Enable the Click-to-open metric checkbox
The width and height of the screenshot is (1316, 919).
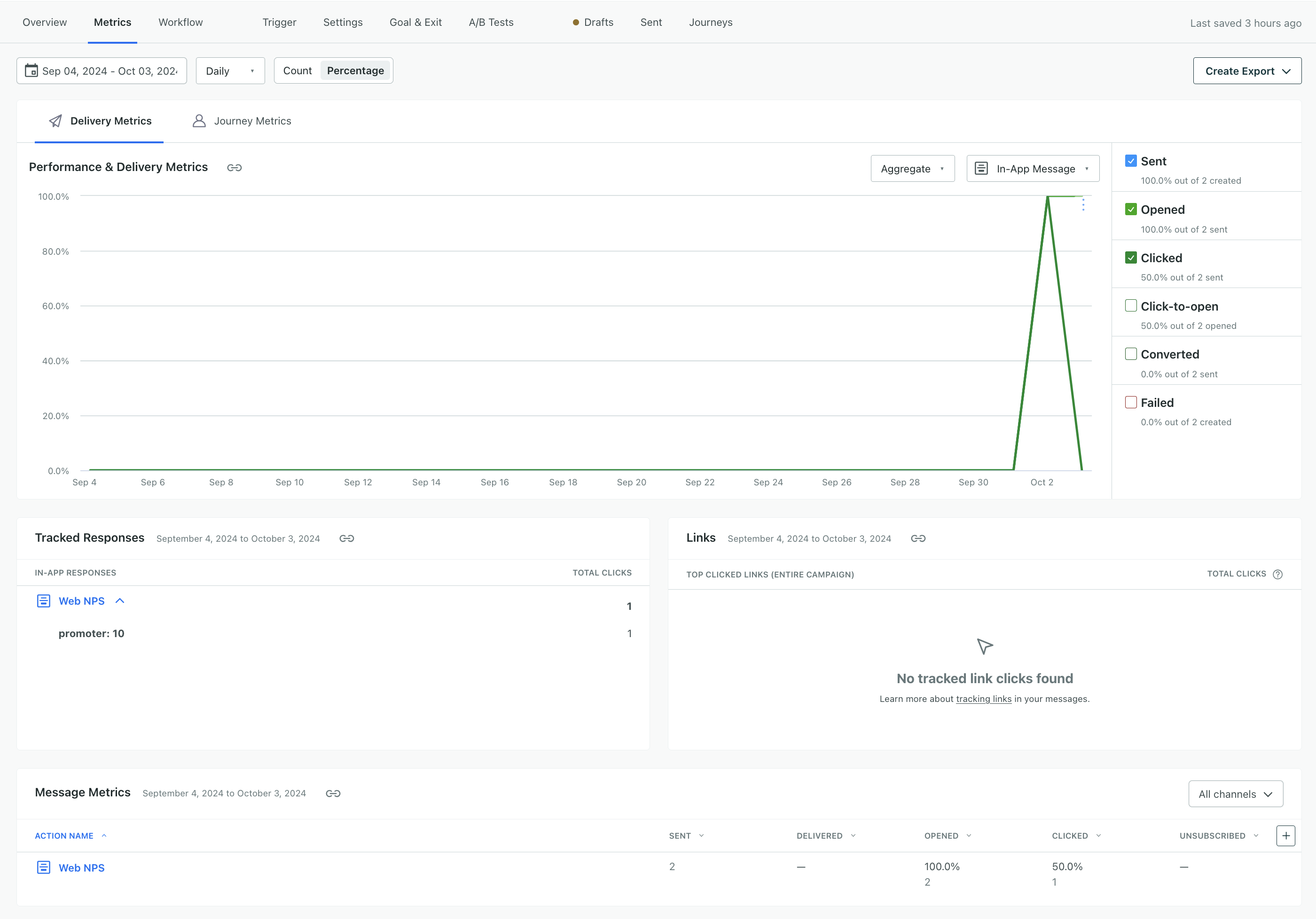click(x=1131, y=306)
